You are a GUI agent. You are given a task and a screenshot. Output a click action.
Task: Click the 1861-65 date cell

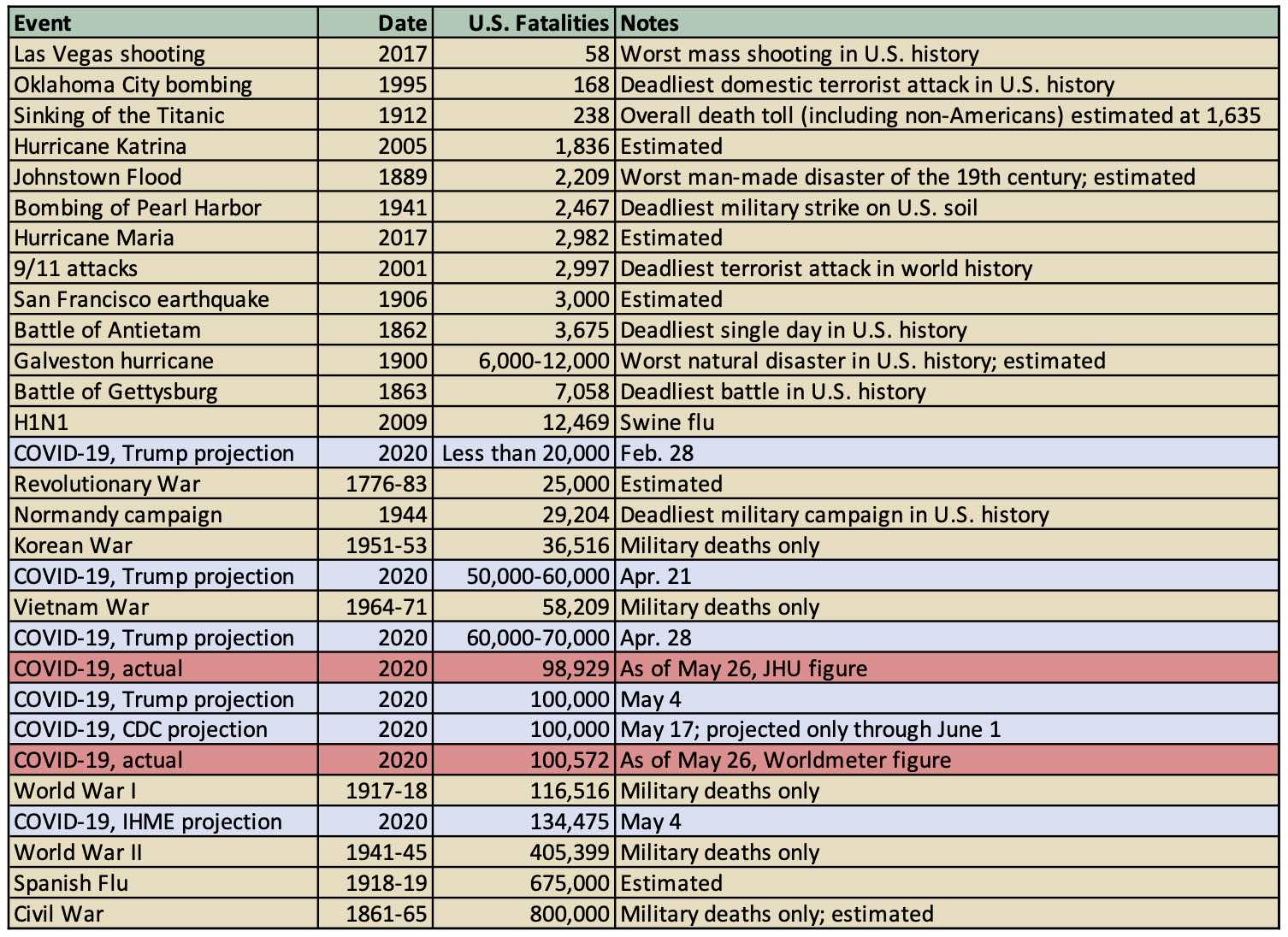tap(375, 914)
